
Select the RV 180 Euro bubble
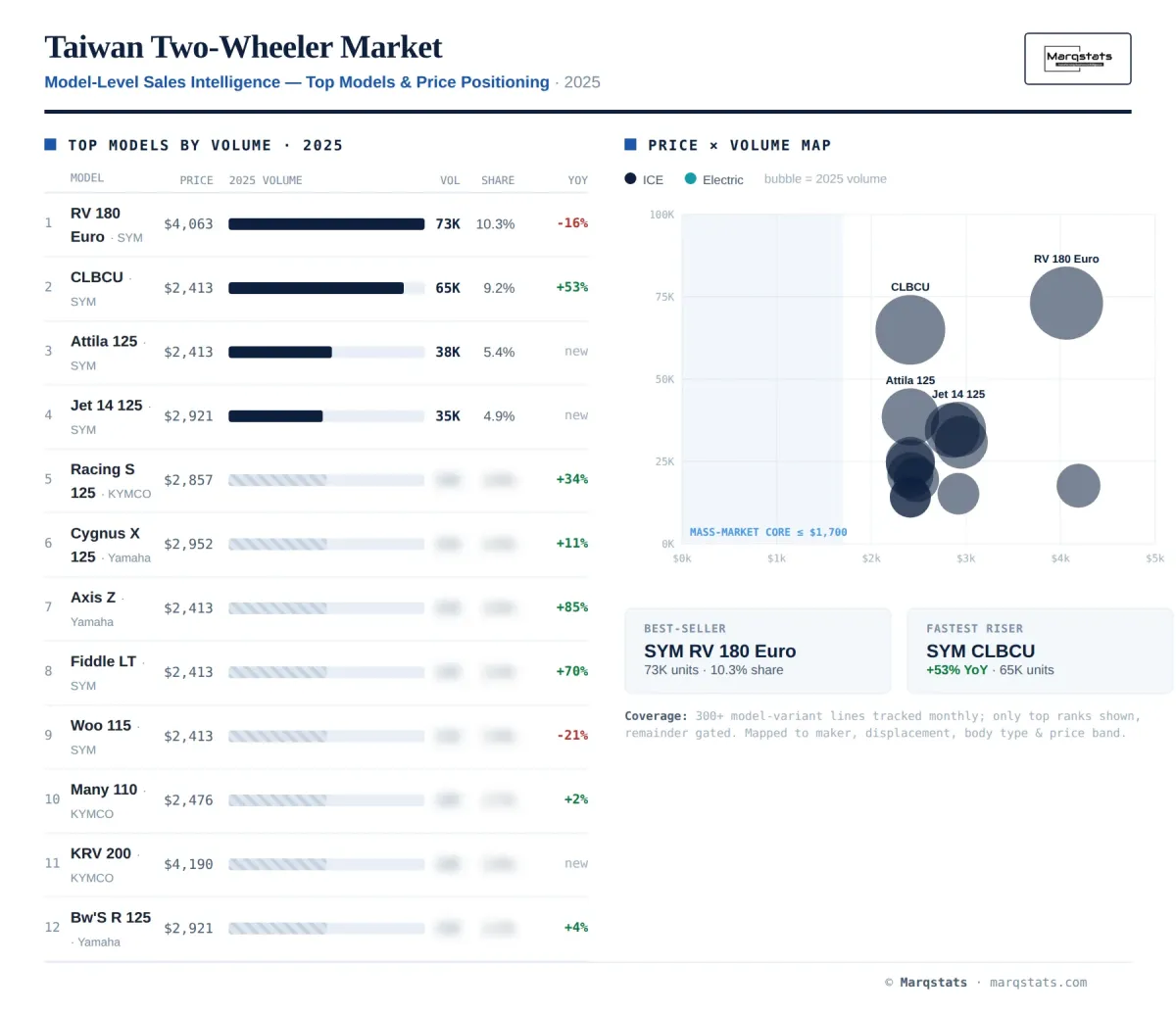click(1066, 303)
